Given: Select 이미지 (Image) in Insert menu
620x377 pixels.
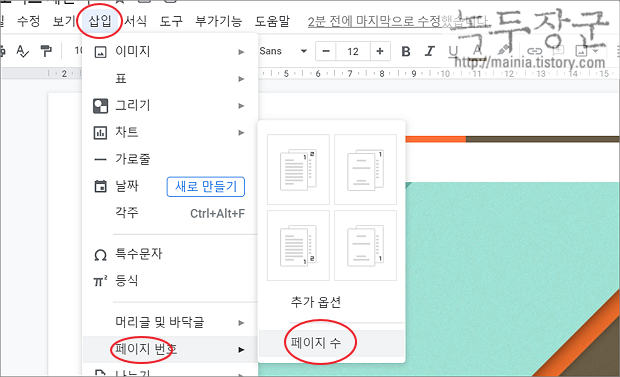Looking at the screenshot, I should coord(170,52).
